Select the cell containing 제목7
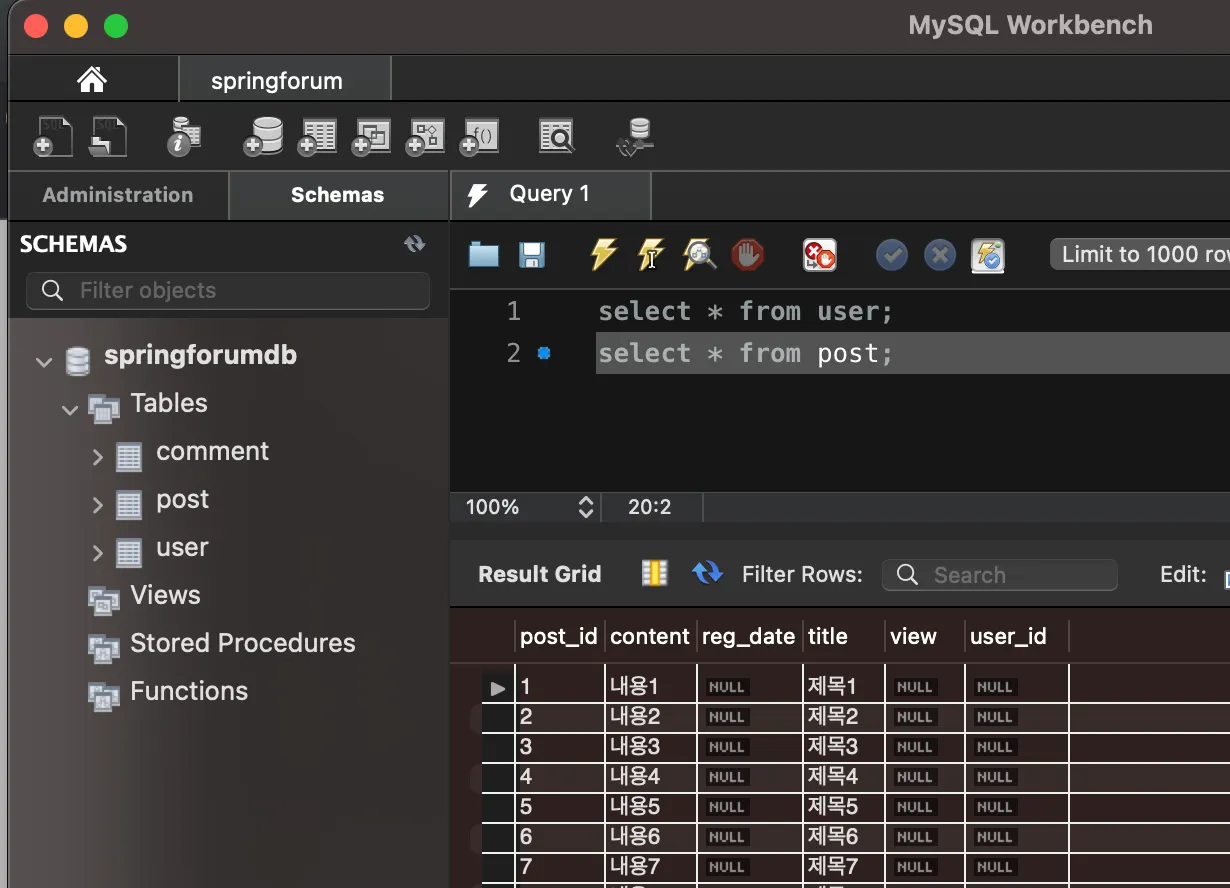 843,867
